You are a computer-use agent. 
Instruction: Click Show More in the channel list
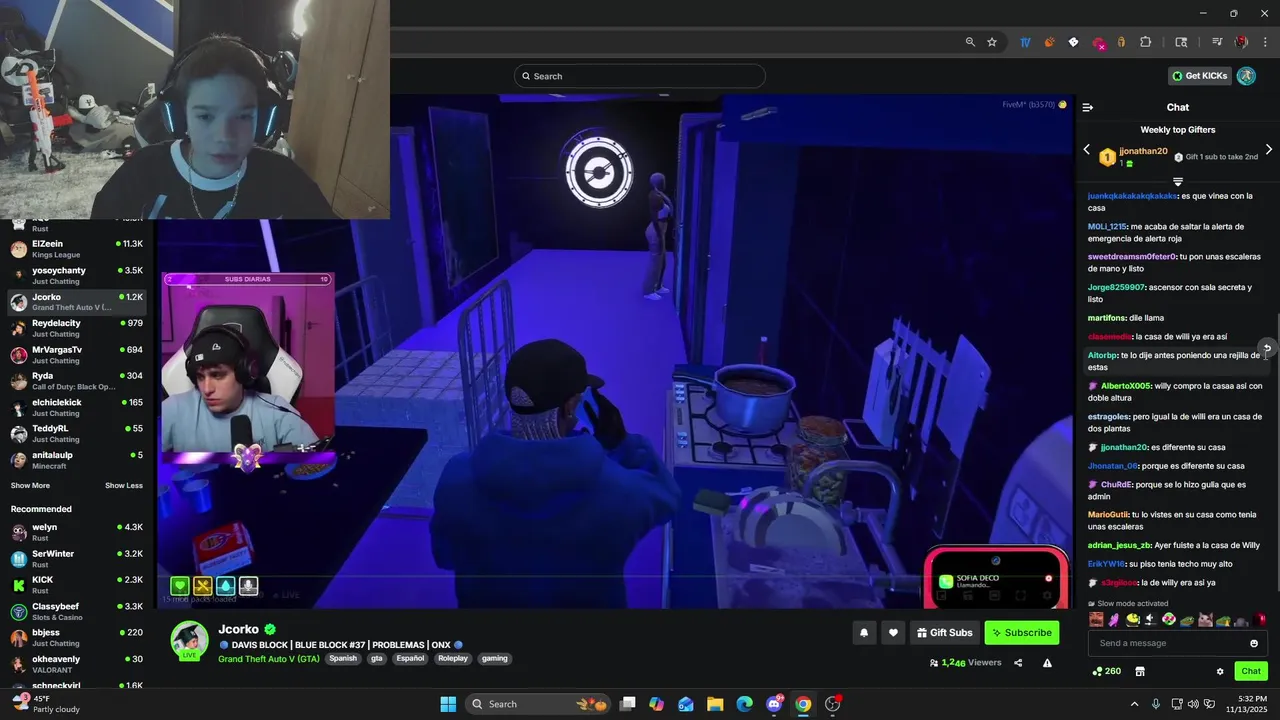coord(30,486)
